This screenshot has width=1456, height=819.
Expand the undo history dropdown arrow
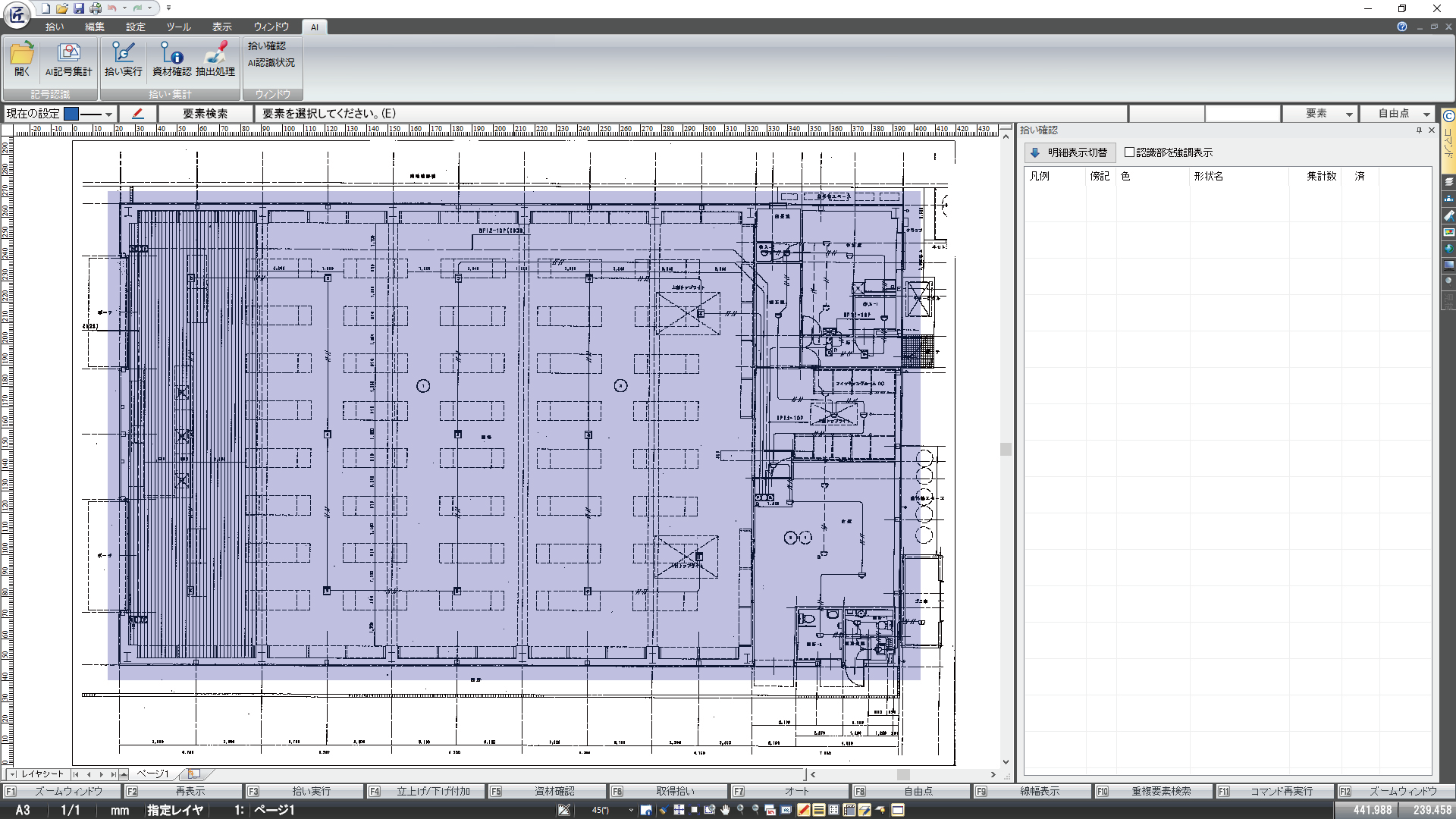[124, 8]
